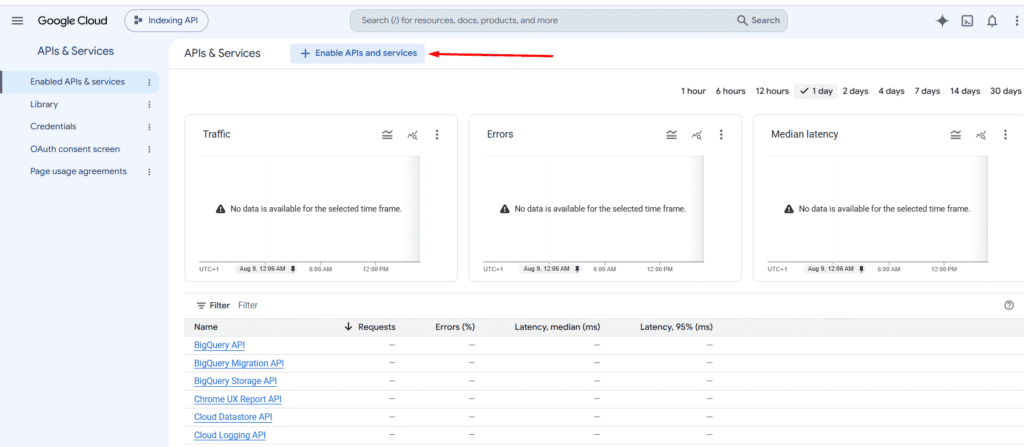This screenshot has width=1024, height=447.
Task: Open options next to Credentials
Action: coord(149,127)
